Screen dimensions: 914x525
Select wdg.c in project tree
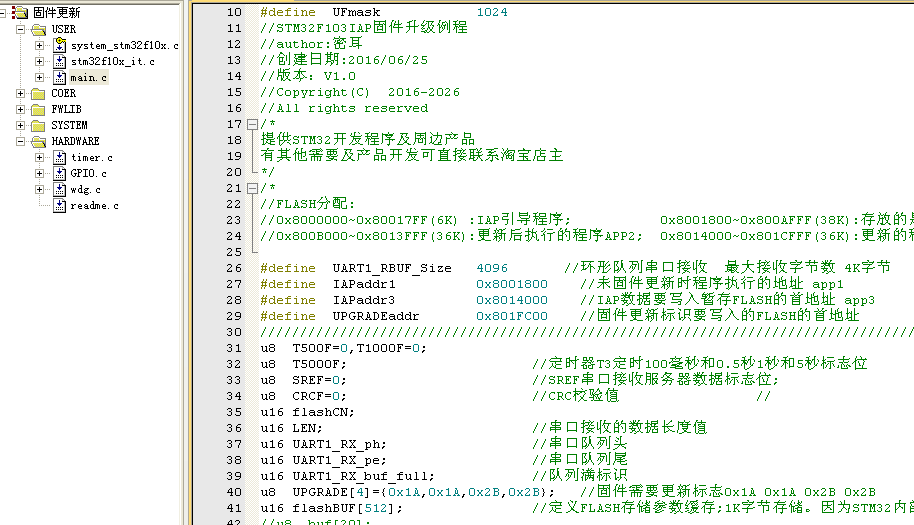(85, 189)
